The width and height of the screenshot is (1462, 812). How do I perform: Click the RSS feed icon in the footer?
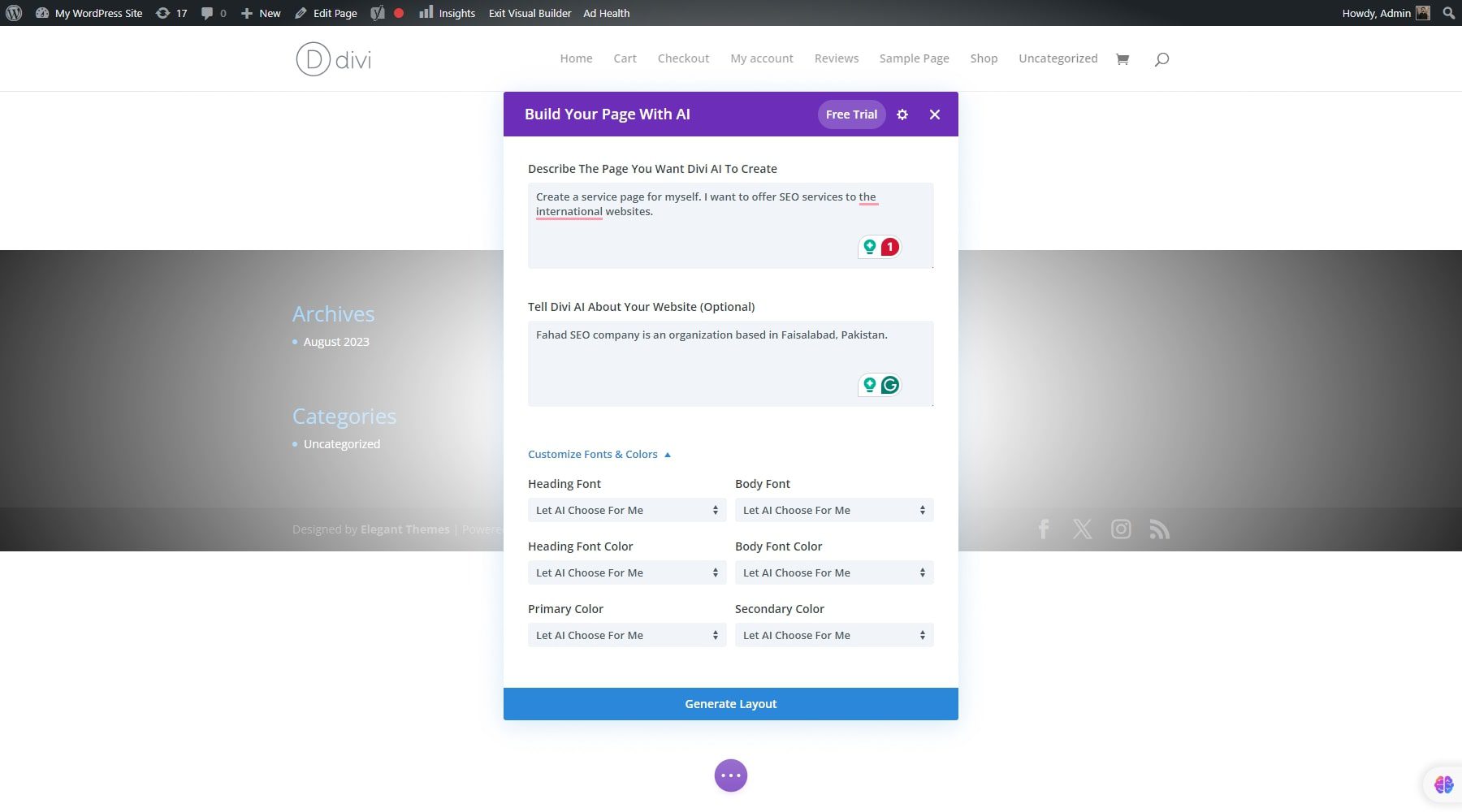tap(1160, 529)
